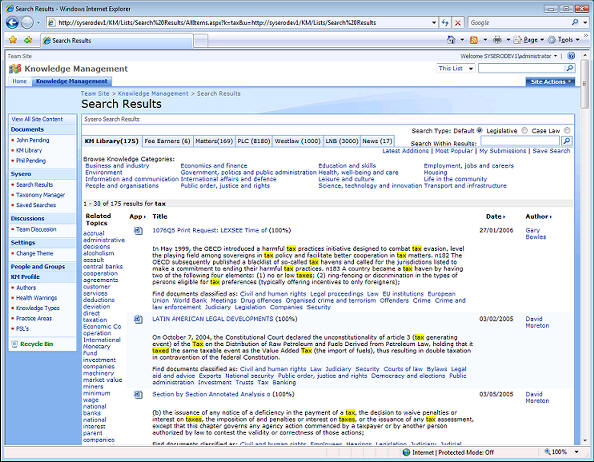Select the Default search type radio
The image size is (594, 462).
pos(480,130)
